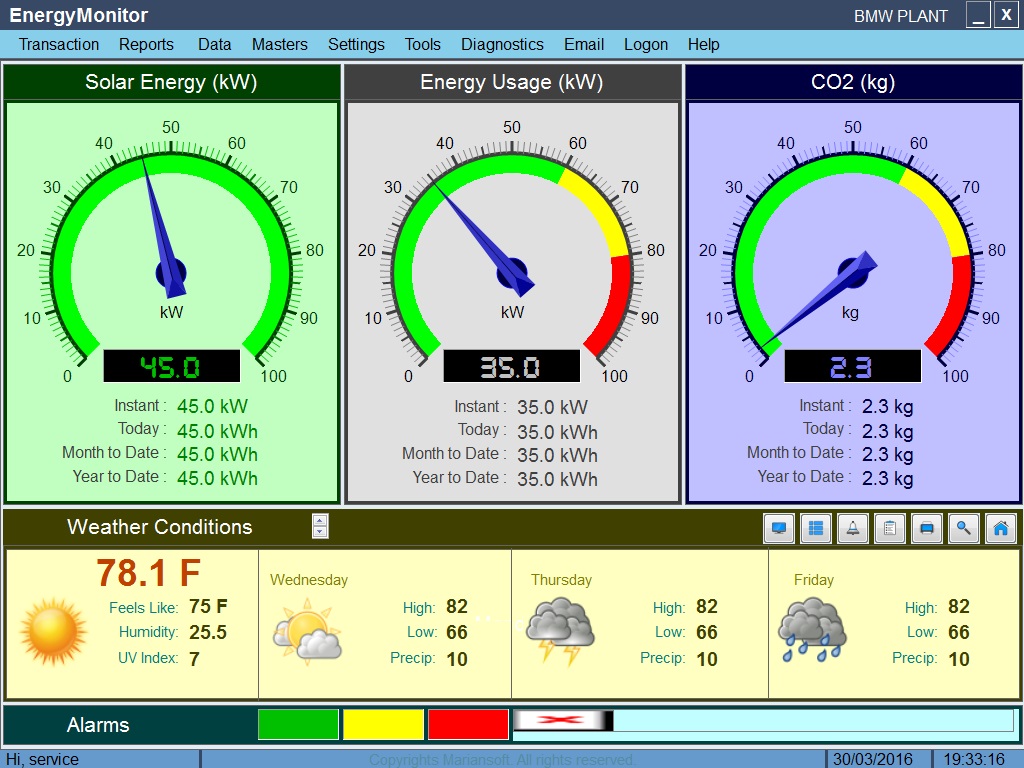Click the Weather Conditions title
Screen dimensions: 1024x768
159,527
